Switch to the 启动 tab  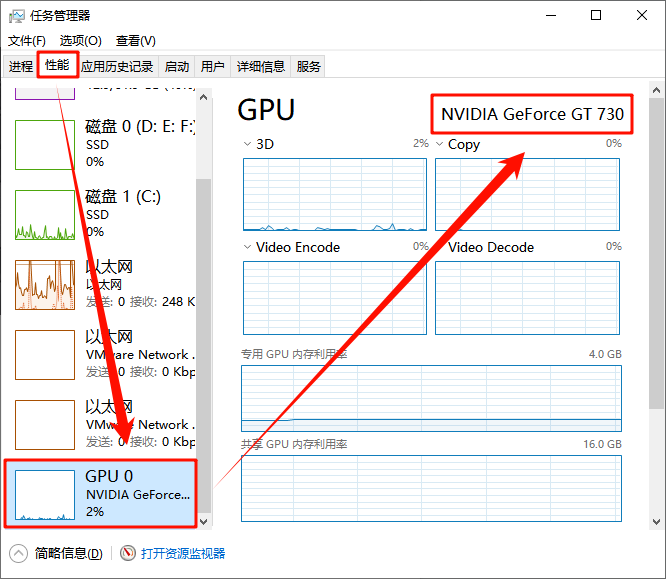point(177,66)
